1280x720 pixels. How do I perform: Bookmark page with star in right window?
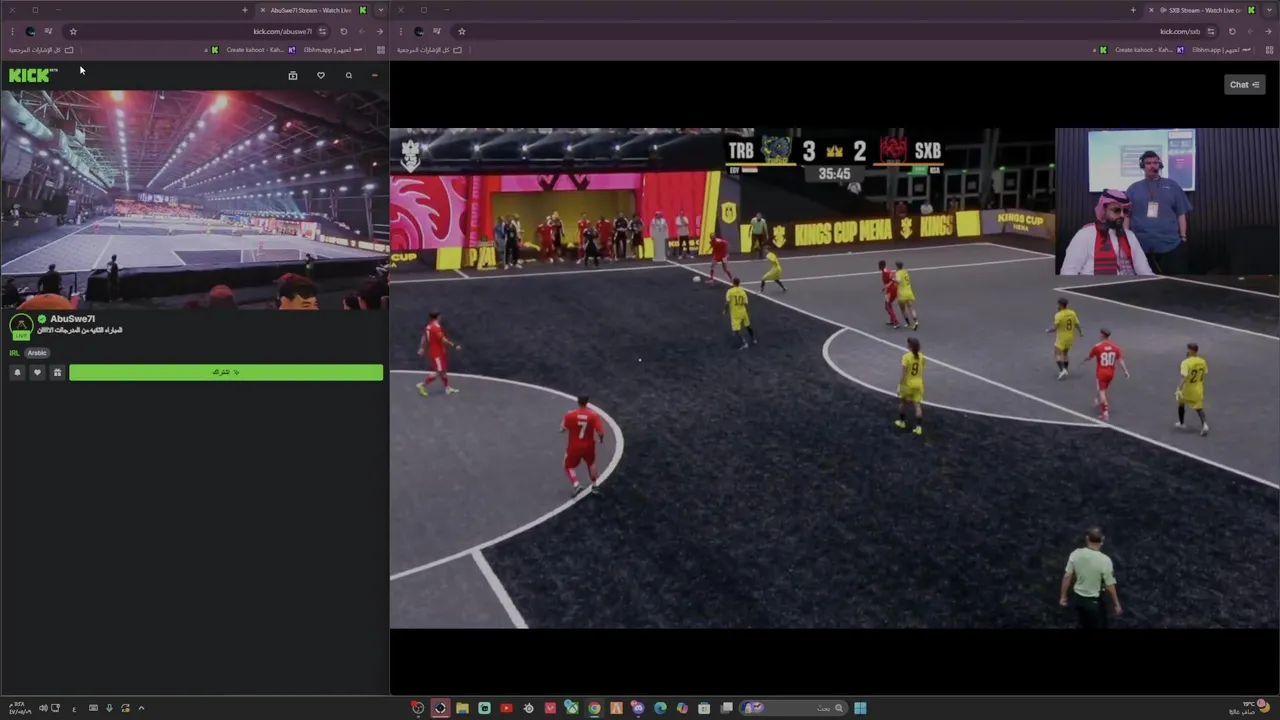(x=461, y=31)
